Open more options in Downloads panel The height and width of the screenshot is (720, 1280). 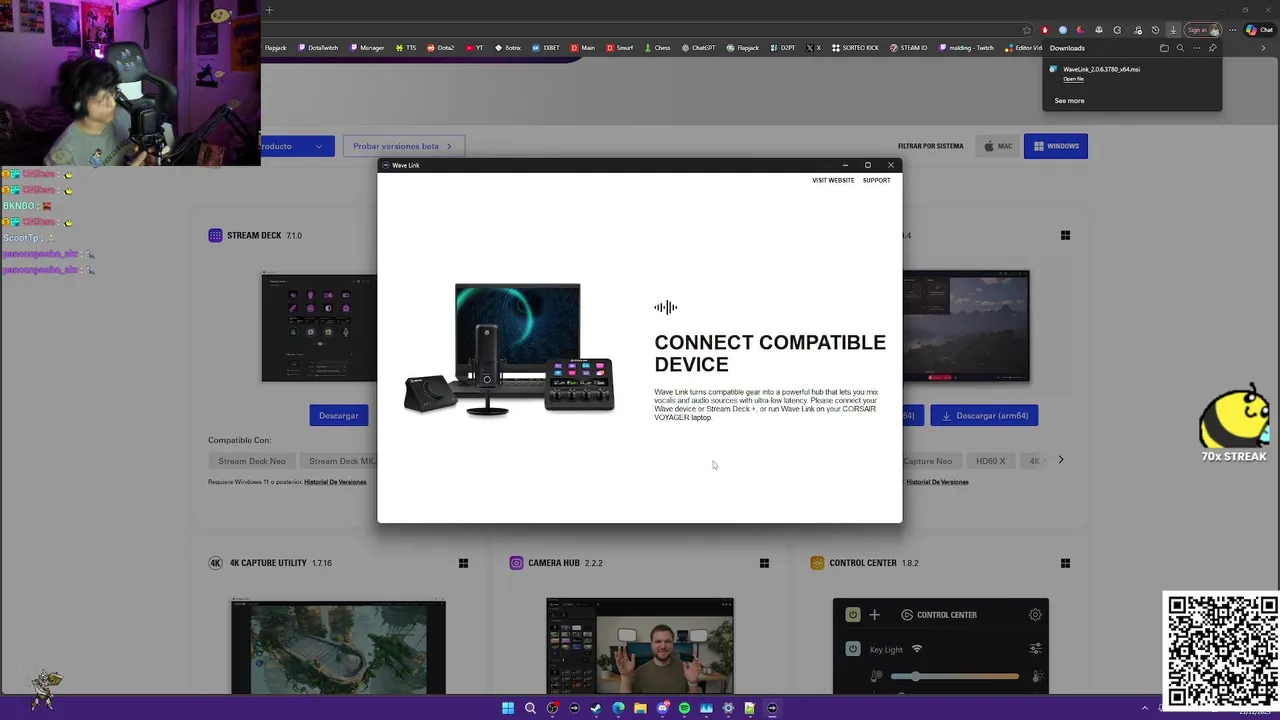coord(1196,48)
